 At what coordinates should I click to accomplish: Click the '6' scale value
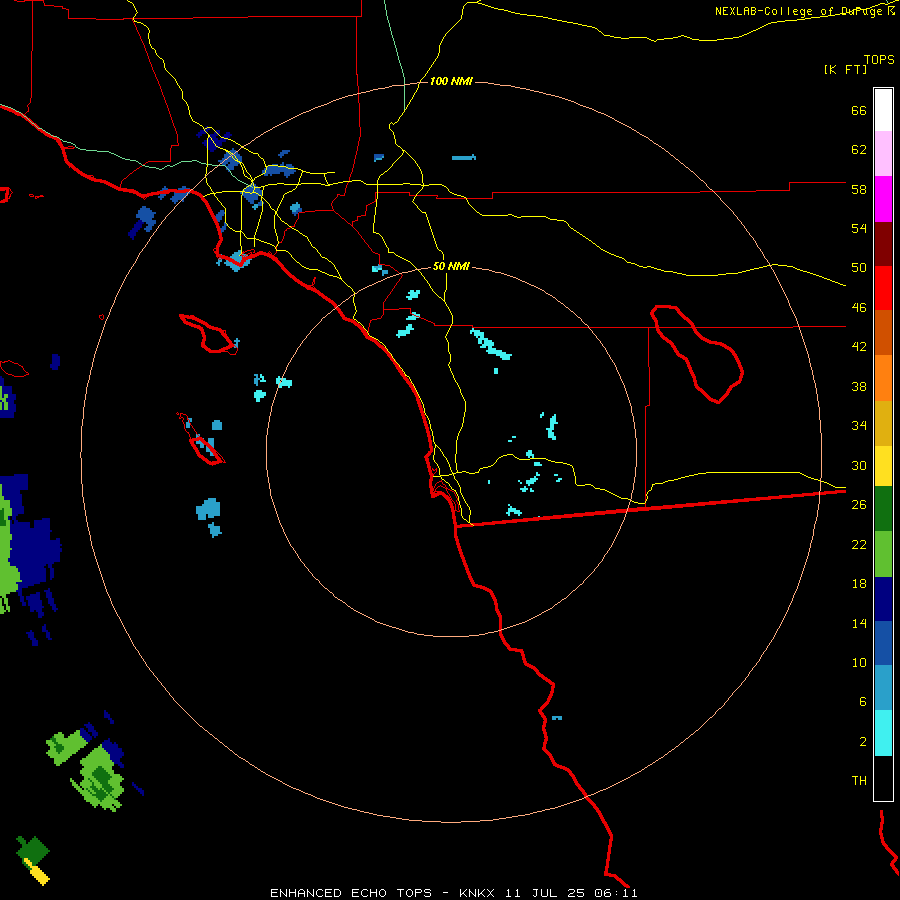[x=862, y=701]
